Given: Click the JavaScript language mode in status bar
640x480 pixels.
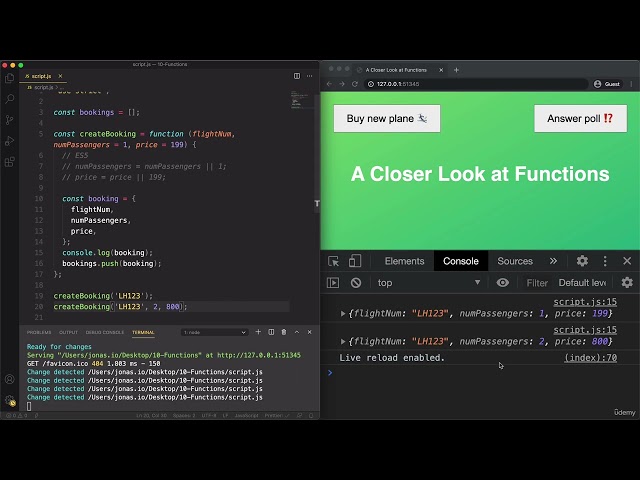Looking at the screenshot, I should (x=247, y=416).
